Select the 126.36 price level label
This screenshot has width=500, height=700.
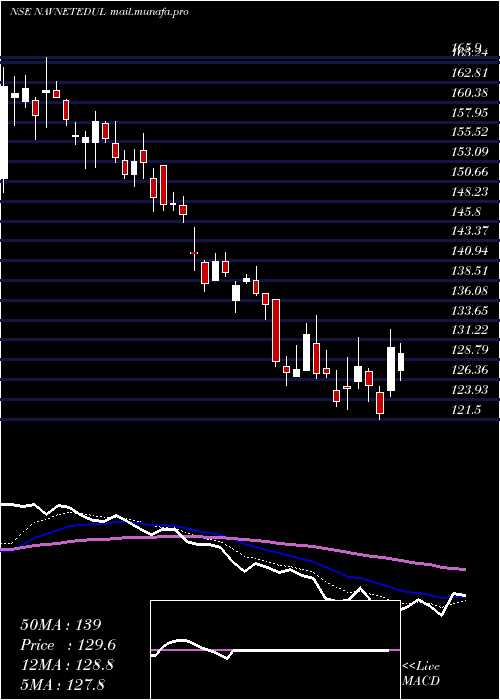coord(469,370)
